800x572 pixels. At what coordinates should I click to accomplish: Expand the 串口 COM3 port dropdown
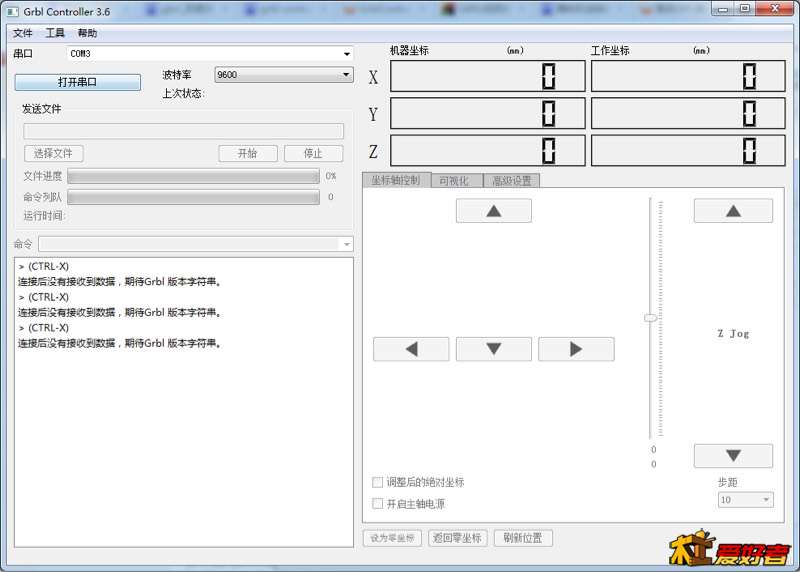(346, 54)
